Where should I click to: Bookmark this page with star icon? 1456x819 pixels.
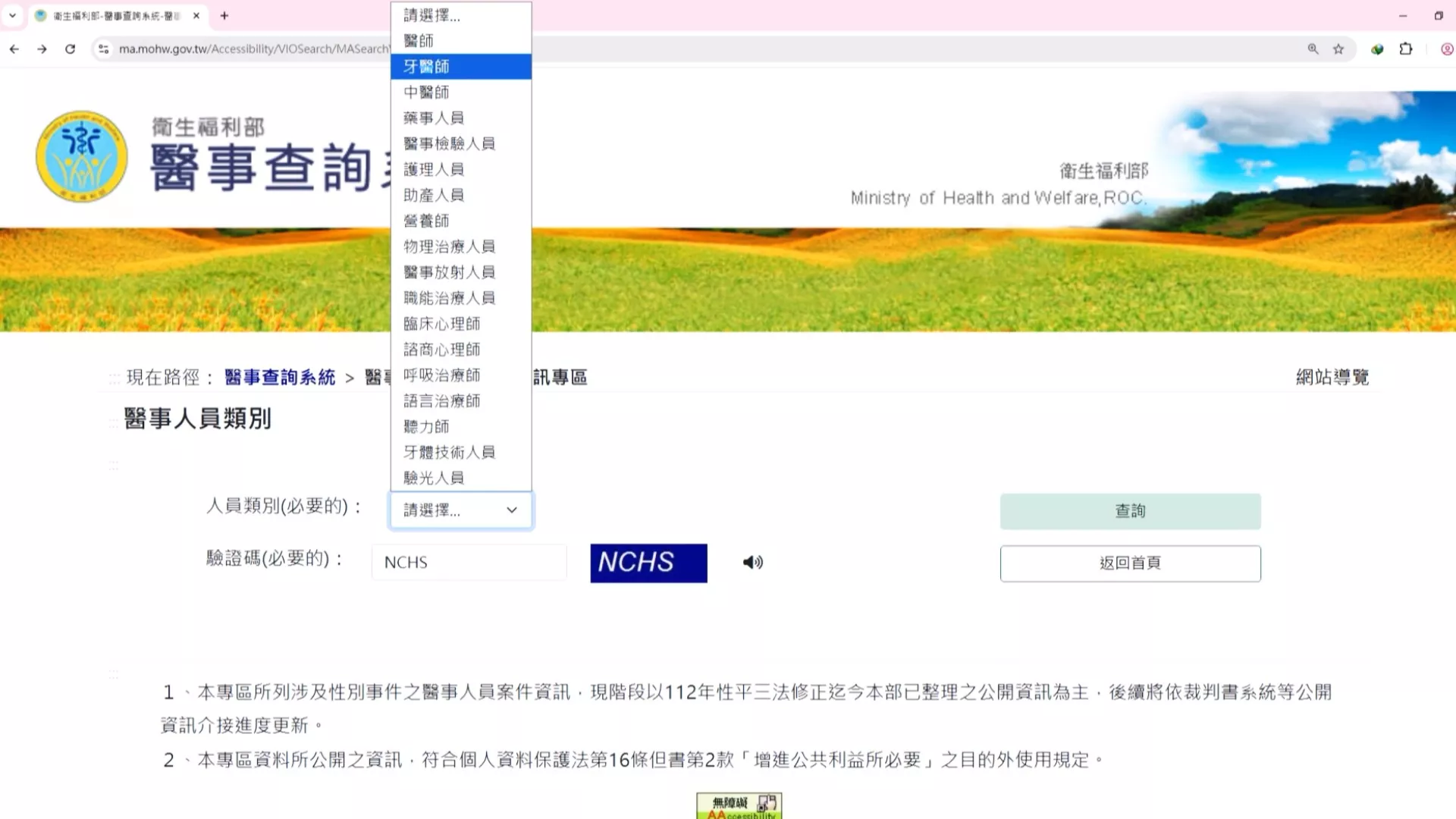pos(1338,49)
